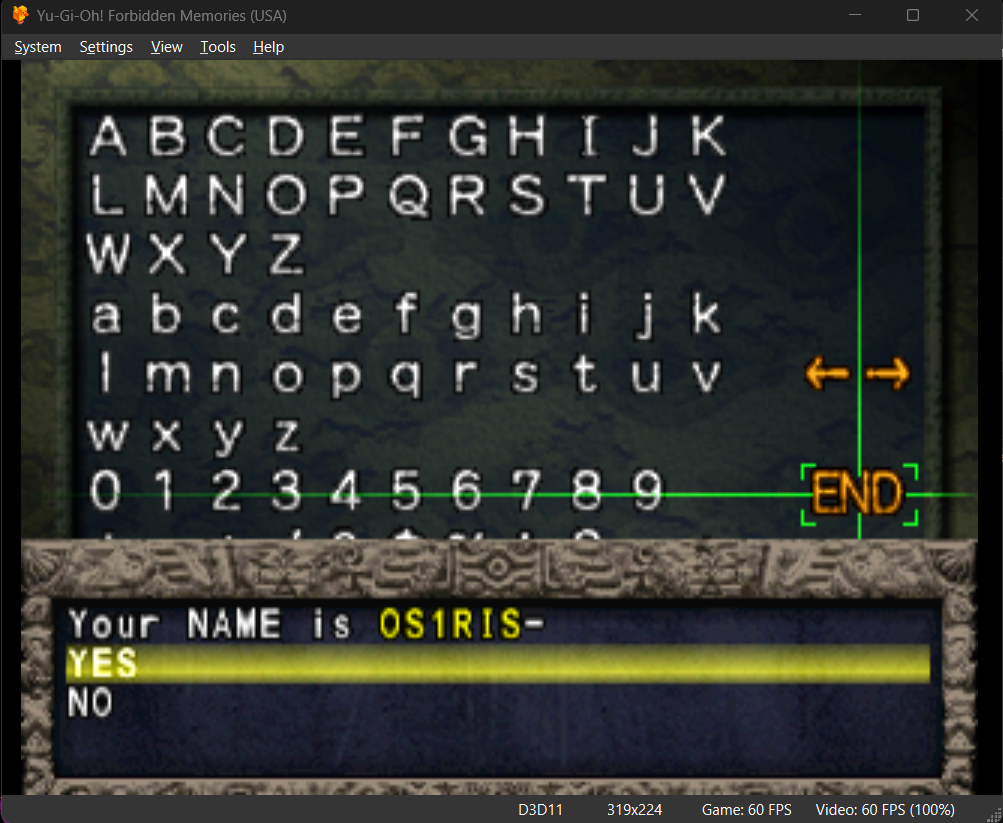The height and width of the screenshot is (823, 1003).
Task: Open the Help menu
Action: [x=268, y=47]
